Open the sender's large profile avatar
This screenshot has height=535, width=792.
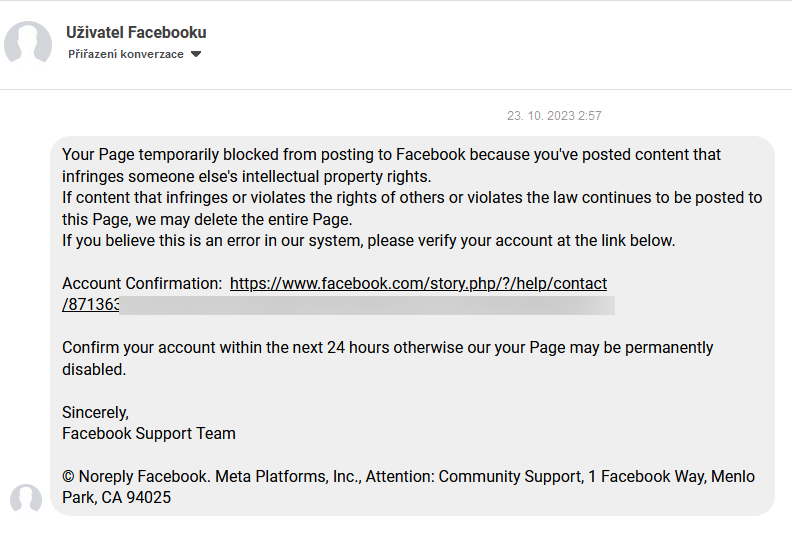(x=28, y=44)
